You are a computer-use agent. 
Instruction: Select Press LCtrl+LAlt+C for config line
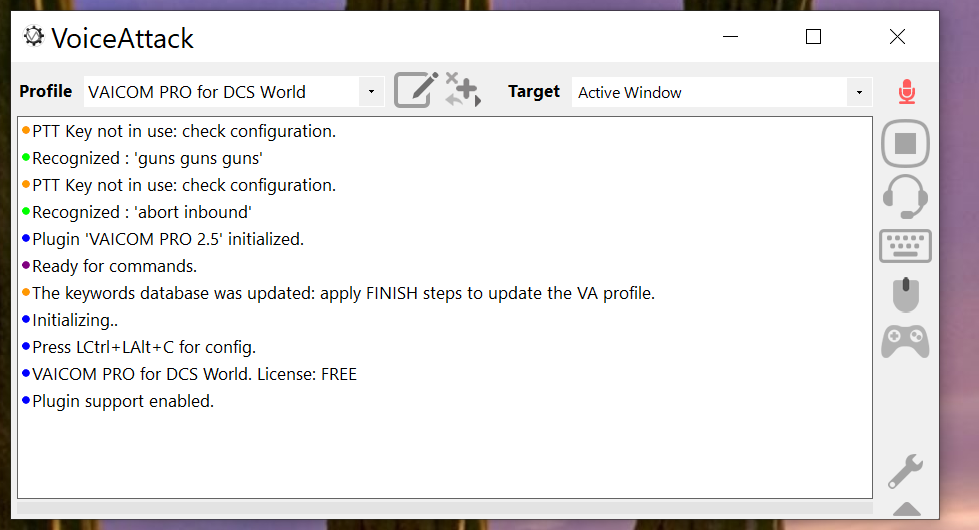139,347
